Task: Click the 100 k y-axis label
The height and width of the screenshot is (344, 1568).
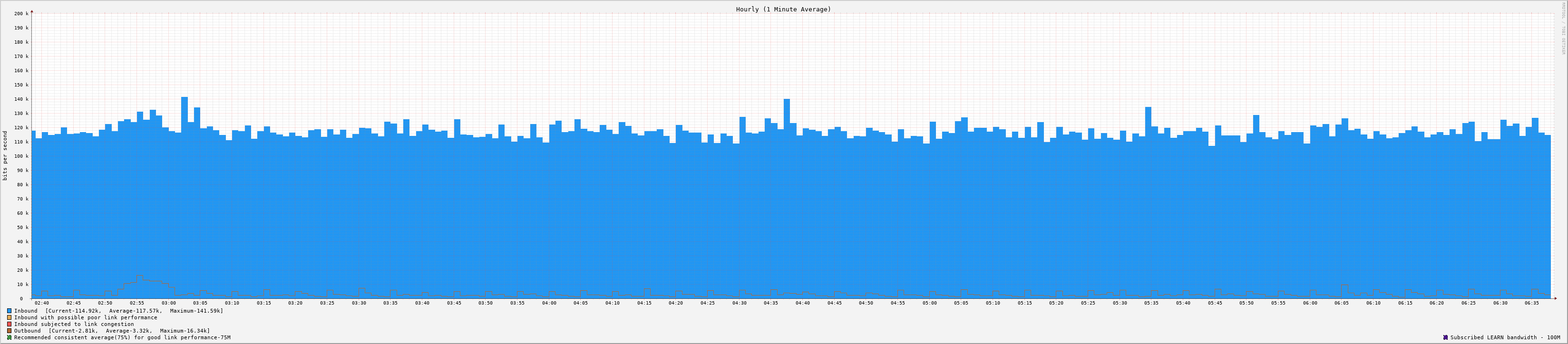Action: click(21, 156)
